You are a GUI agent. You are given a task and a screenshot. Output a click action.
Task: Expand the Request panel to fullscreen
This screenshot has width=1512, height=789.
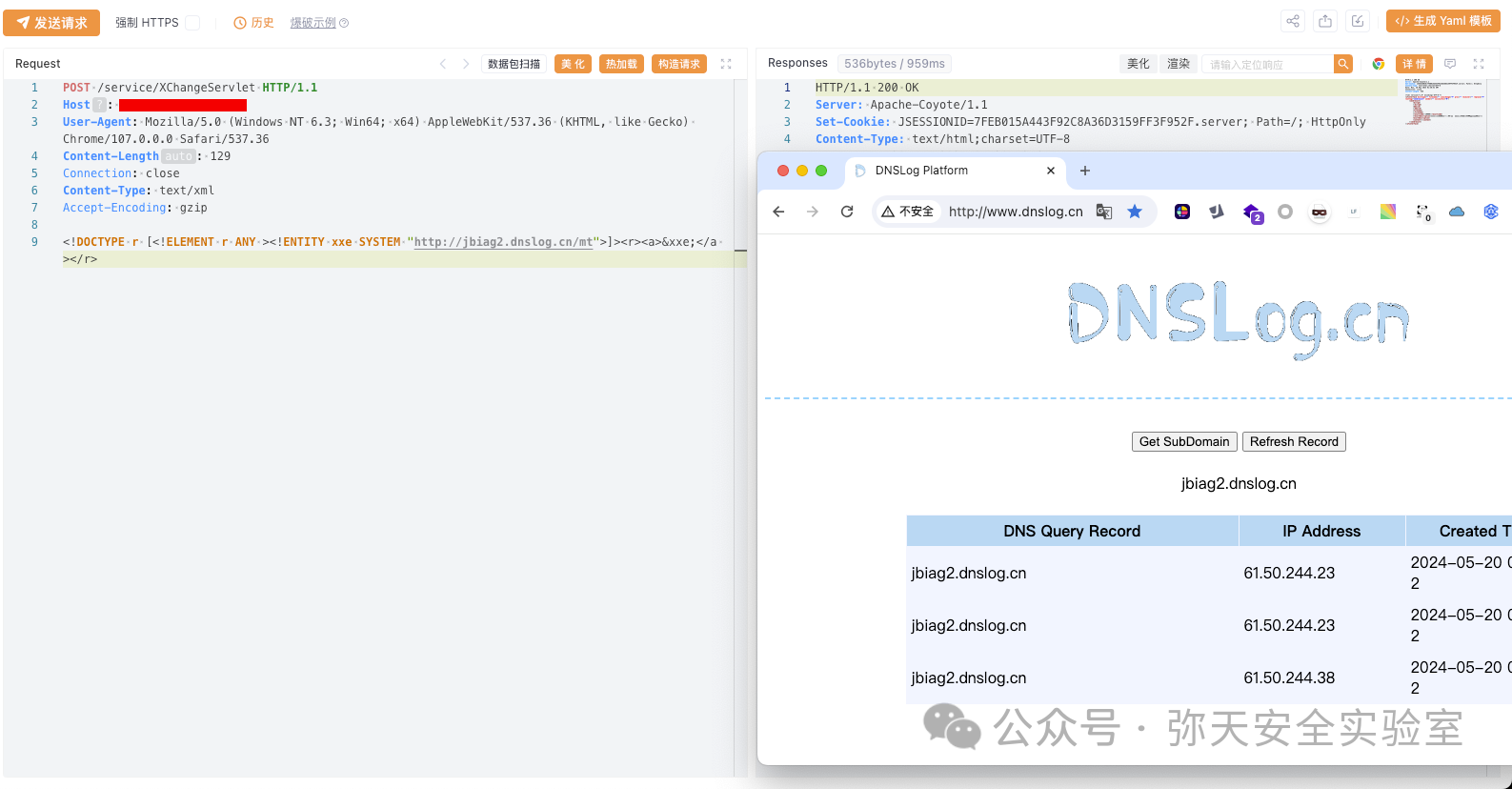pos(726,64)
